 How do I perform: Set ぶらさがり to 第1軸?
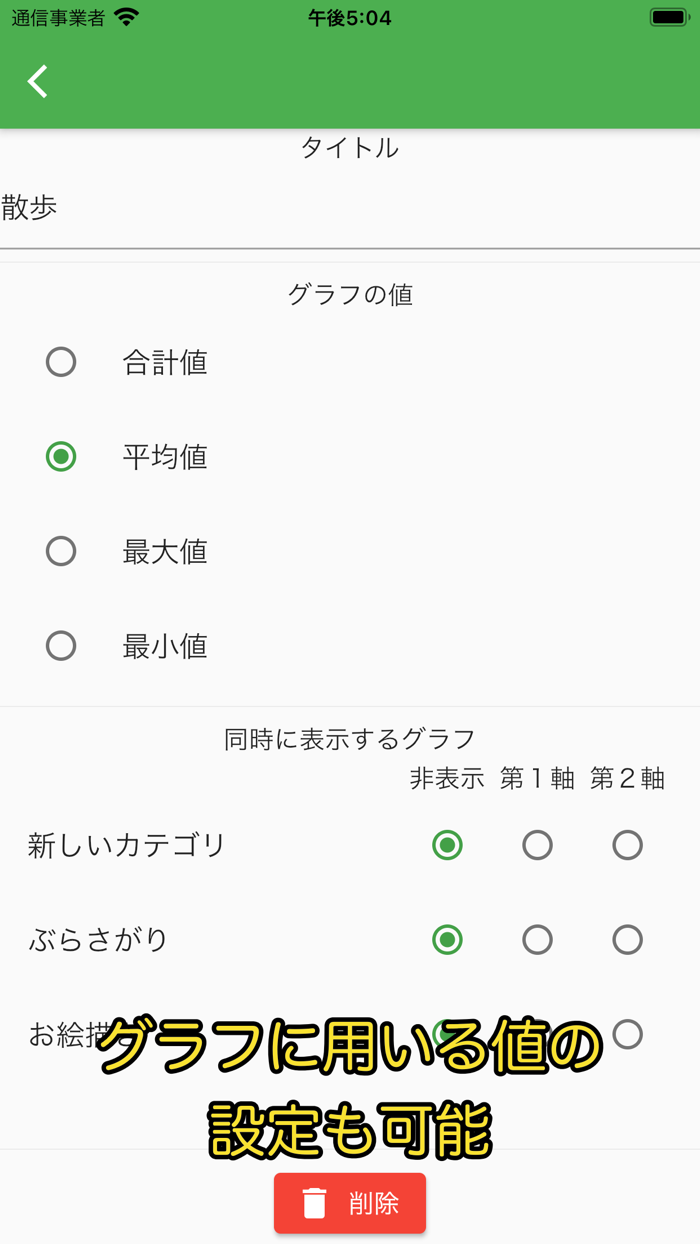[x=537, y=939]
